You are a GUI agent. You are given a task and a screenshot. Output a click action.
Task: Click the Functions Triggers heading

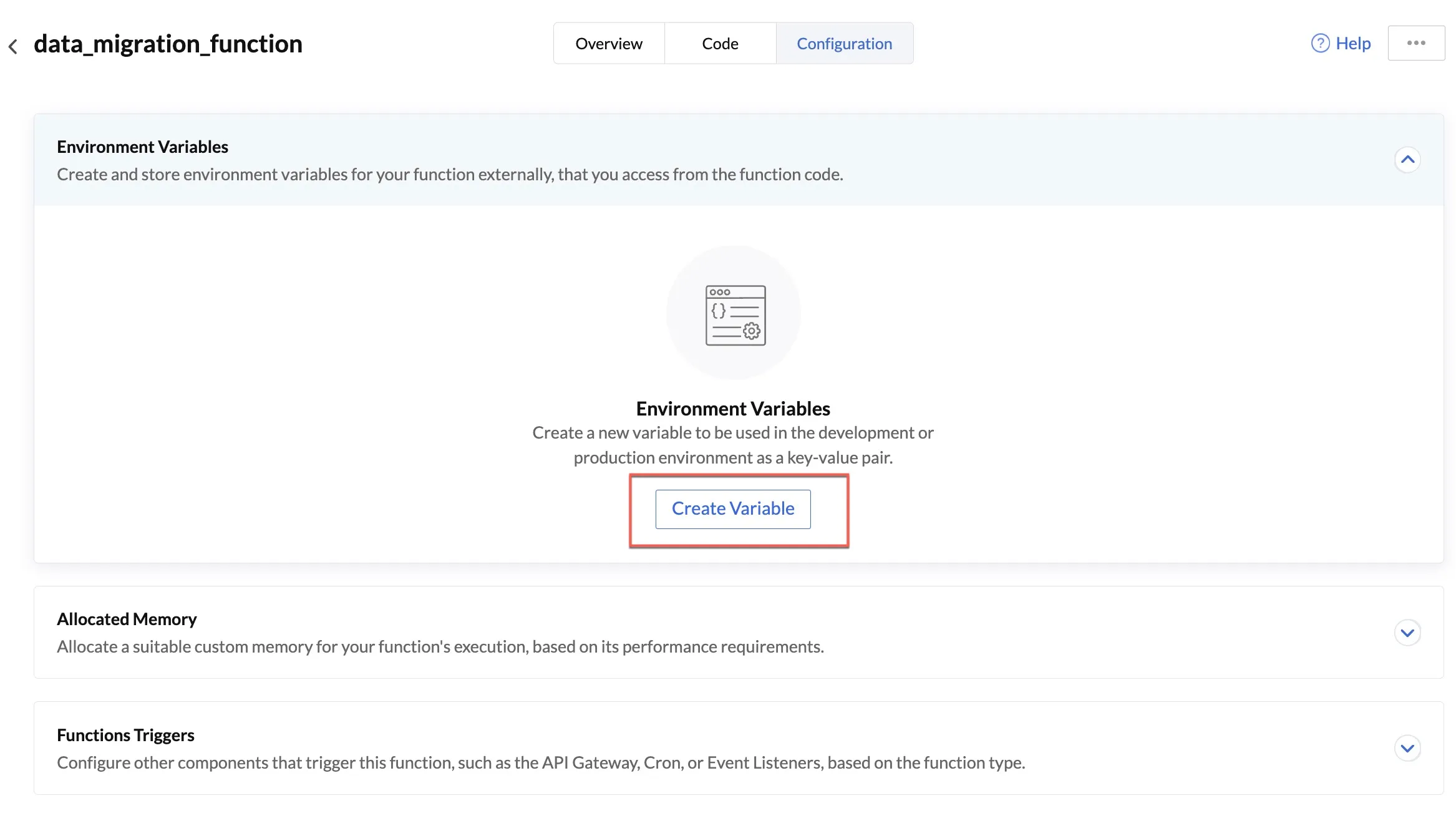click(125, 735)
